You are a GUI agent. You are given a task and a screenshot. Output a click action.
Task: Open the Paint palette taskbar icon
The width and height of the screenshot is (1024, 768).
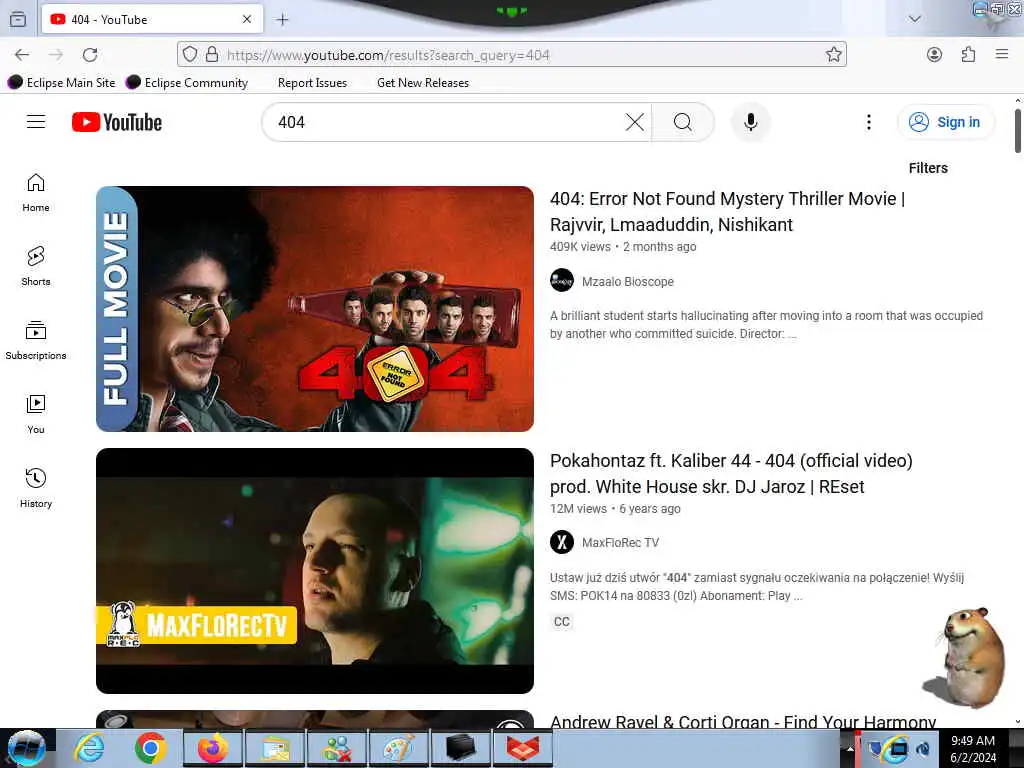(x=398, y=748)
